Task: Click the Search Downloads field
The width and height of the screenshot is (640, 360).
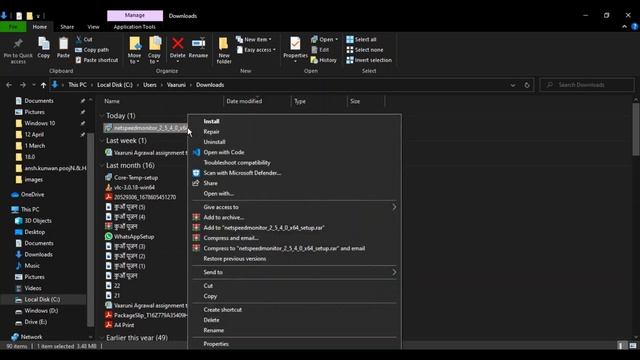Action: 587,85
